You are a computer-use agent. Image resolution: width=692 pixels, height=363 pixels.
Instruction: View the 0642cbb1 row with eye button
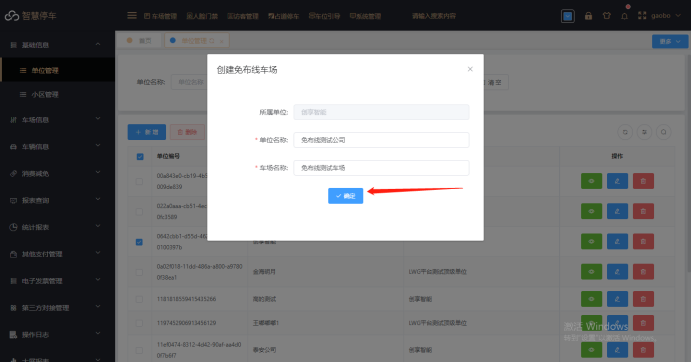click(x=591, y=241)
